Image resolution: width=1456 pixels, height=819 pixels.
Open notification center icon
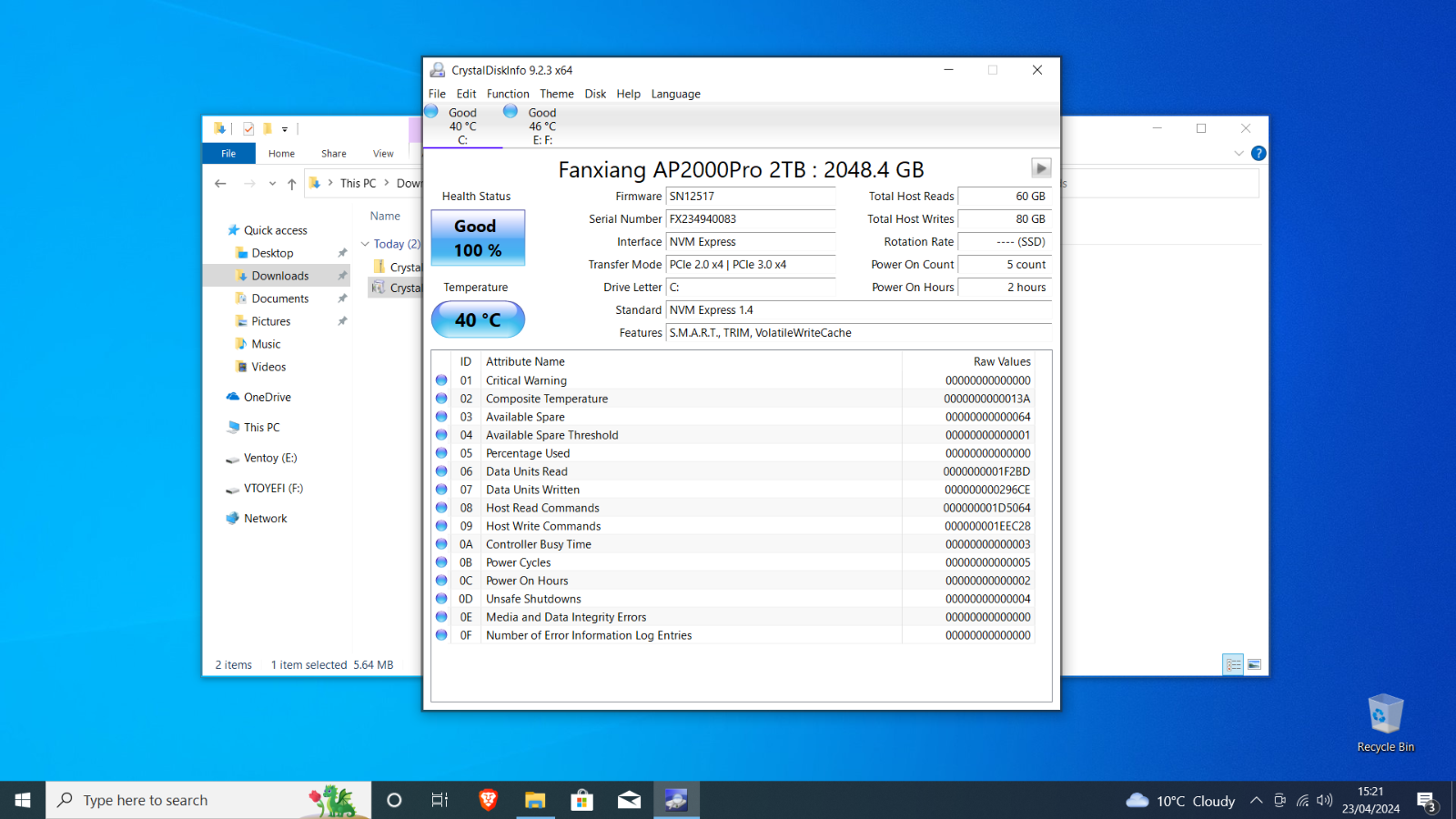pyautogui.click(x=1426, y=801)
